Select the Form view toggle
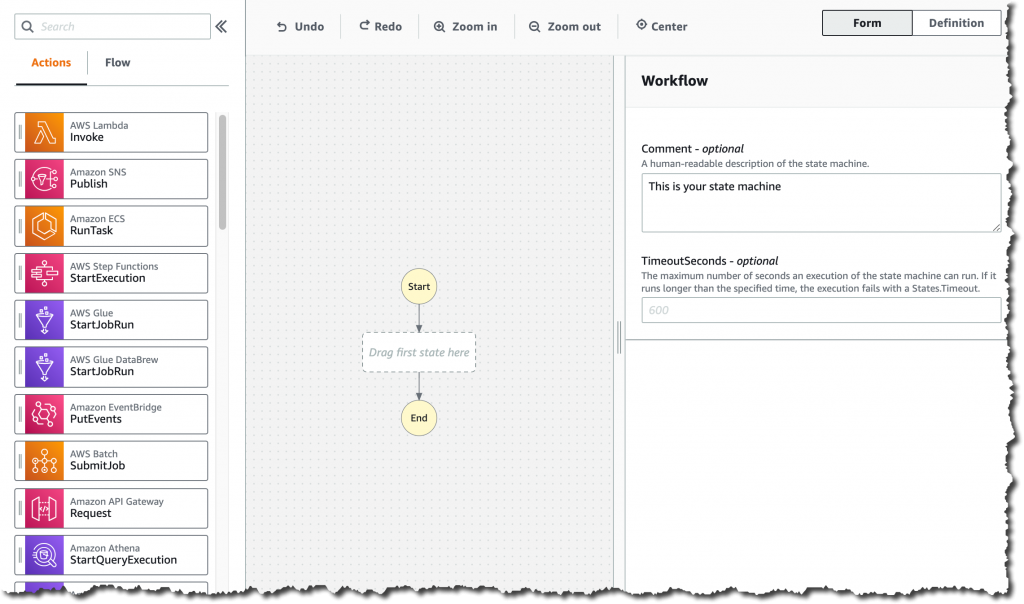Screen dimensions: 1024x604 (x=867, y=22)
